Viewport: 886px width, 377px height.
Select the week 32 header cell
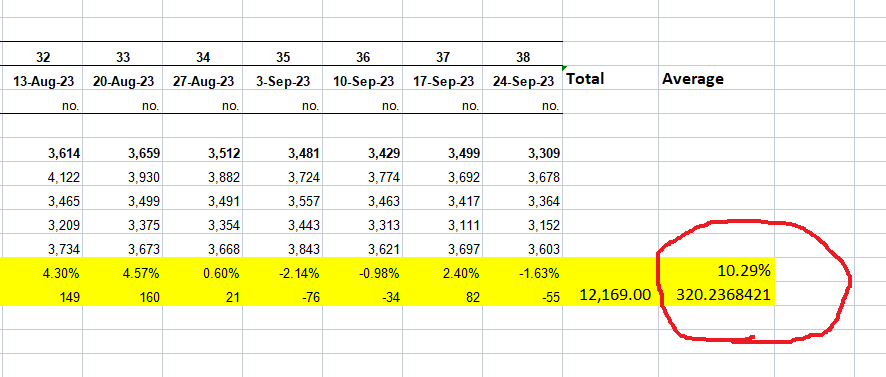point(42,54)
